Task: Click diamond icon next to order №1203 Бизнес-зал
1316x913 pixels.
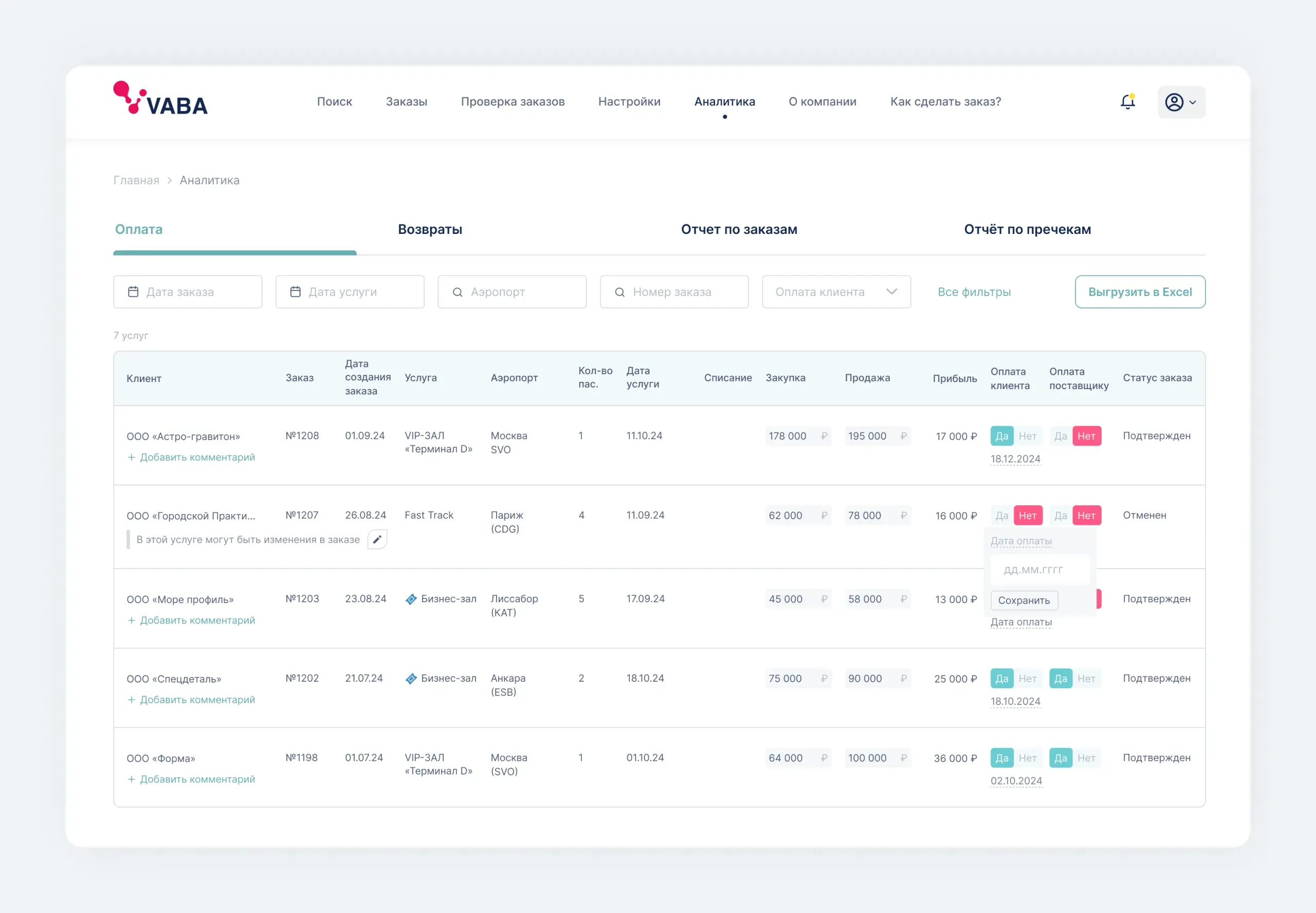Action: coord(411,599)
